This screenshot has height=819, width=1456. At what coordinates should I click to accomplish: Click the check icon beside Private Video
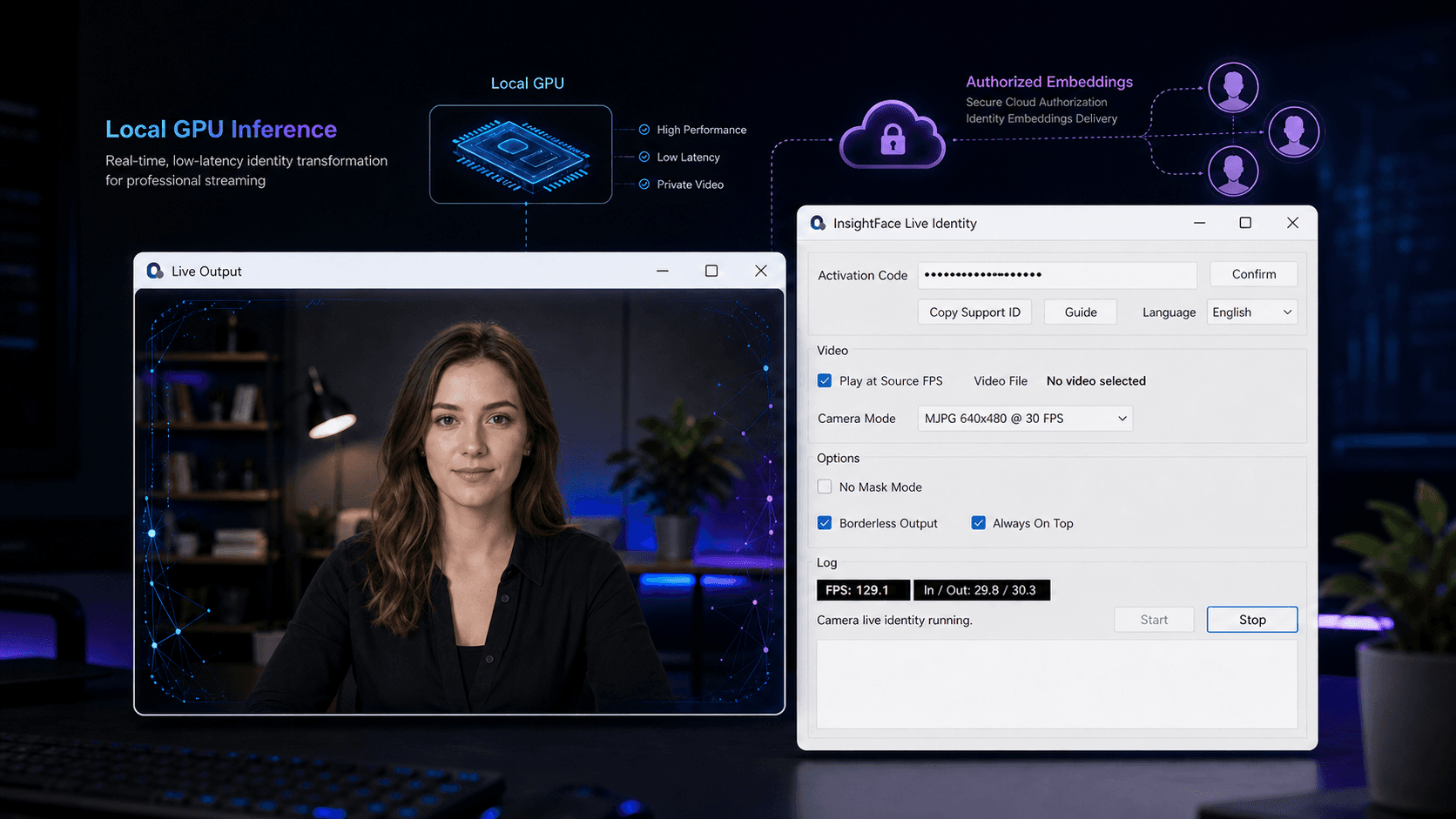(644, 184)
